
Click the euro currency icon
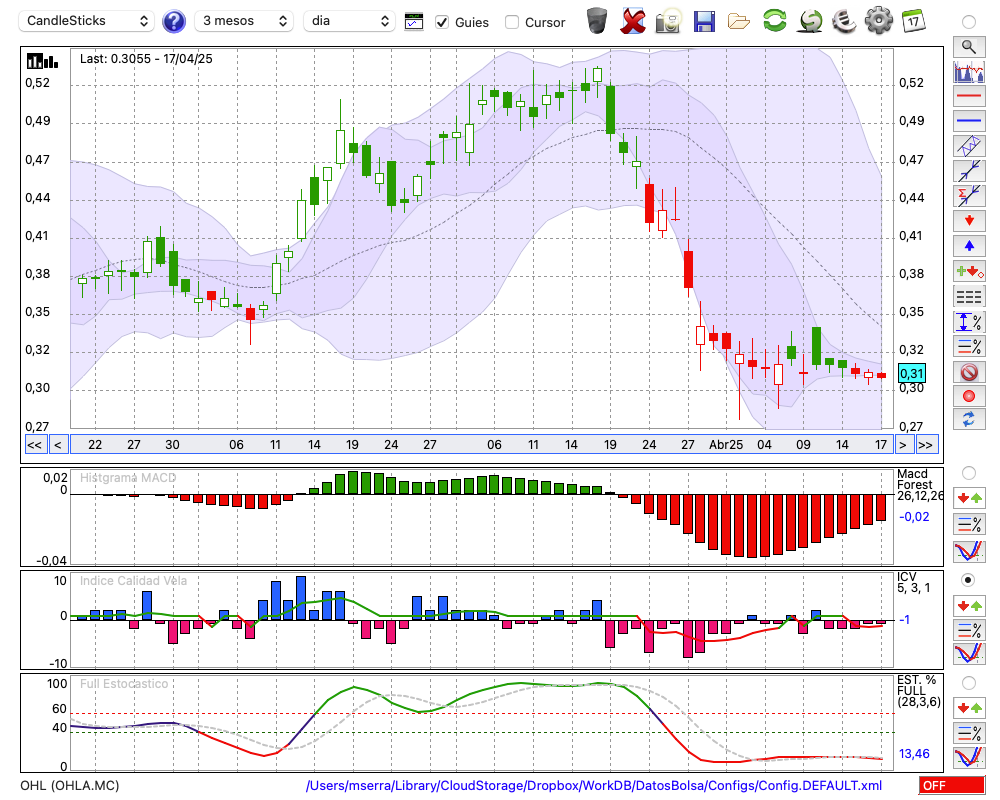point(844,21)
